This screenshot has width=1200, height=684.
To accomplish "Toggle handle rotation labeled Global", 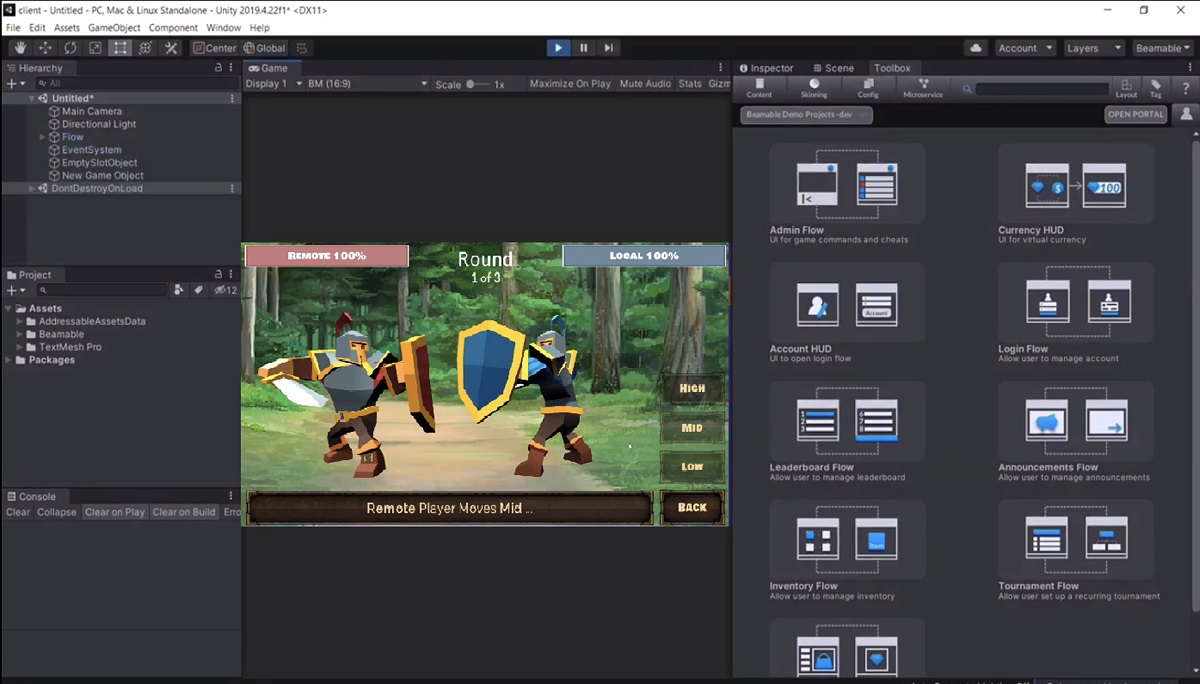I will point(264,48).
